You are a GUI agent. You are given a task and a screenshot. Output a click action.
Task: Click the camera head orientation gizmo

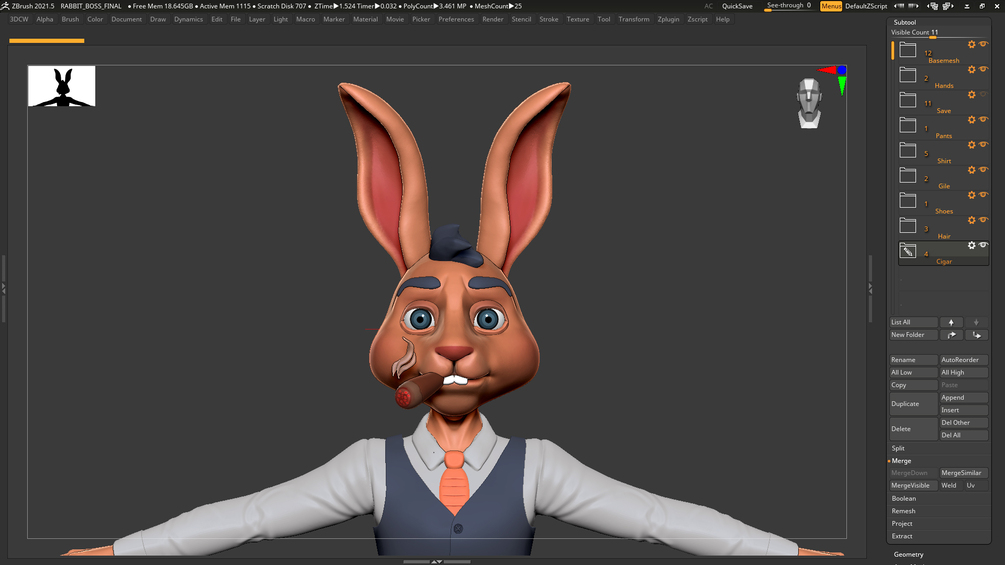[x=809, y=103]
